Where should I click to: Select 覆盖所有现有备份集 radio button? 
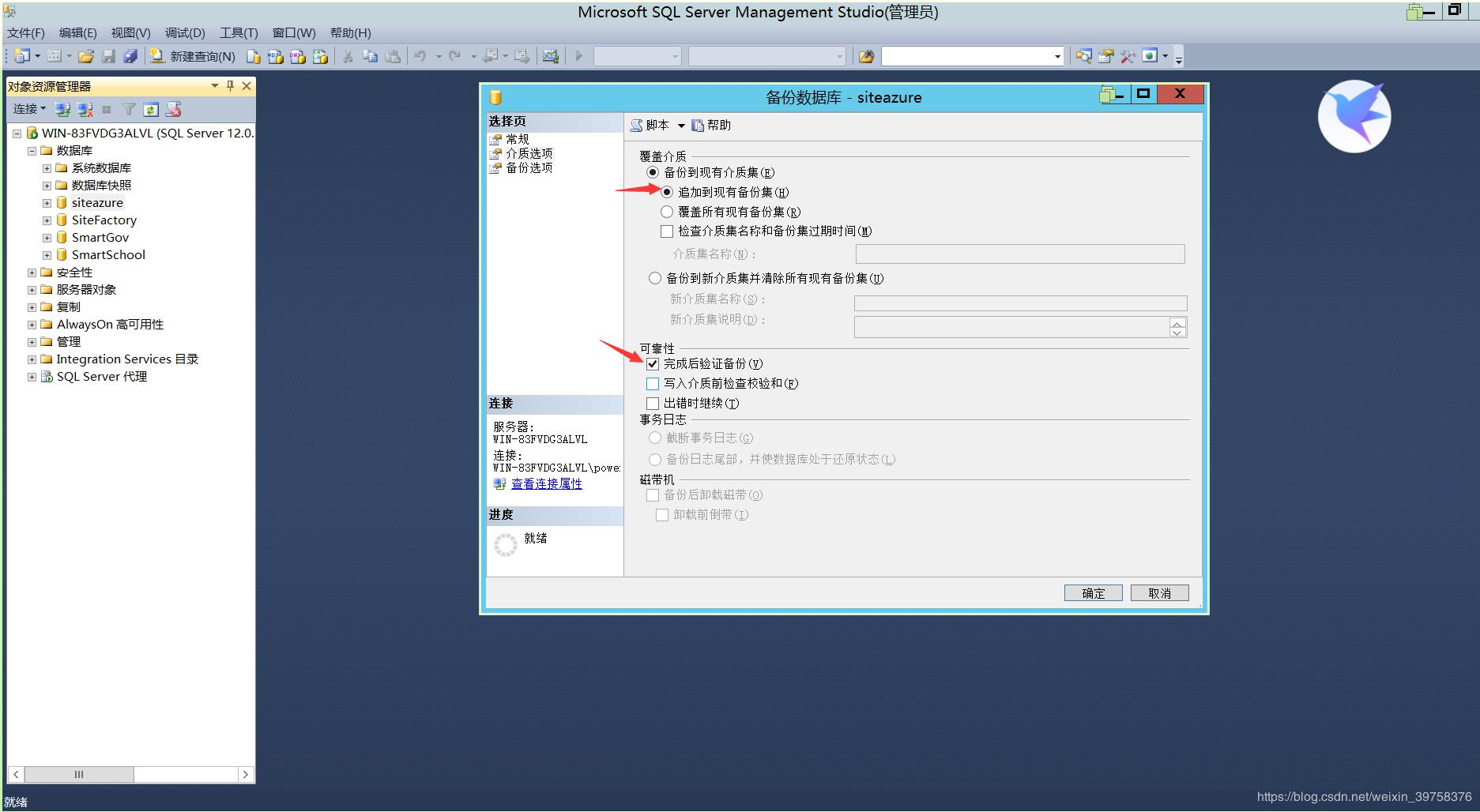(667, 212)
